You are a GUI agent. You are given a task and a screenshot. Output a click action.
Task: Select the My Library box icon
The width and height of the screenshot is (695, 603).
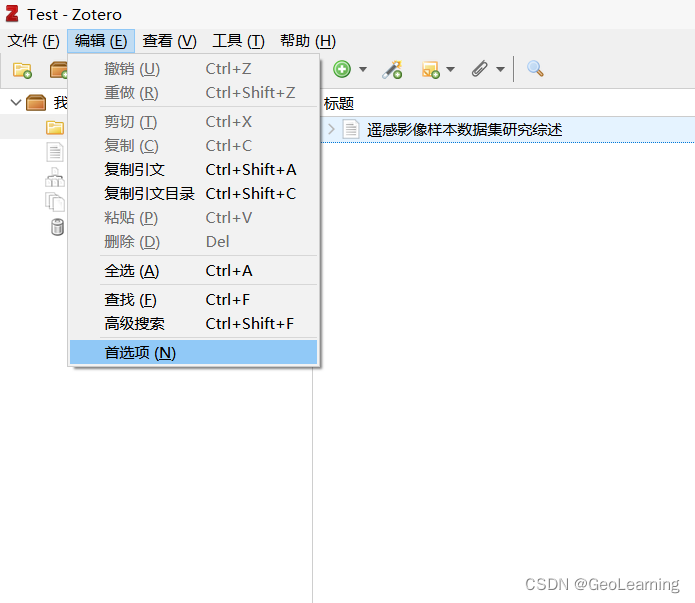pos(36,103)
